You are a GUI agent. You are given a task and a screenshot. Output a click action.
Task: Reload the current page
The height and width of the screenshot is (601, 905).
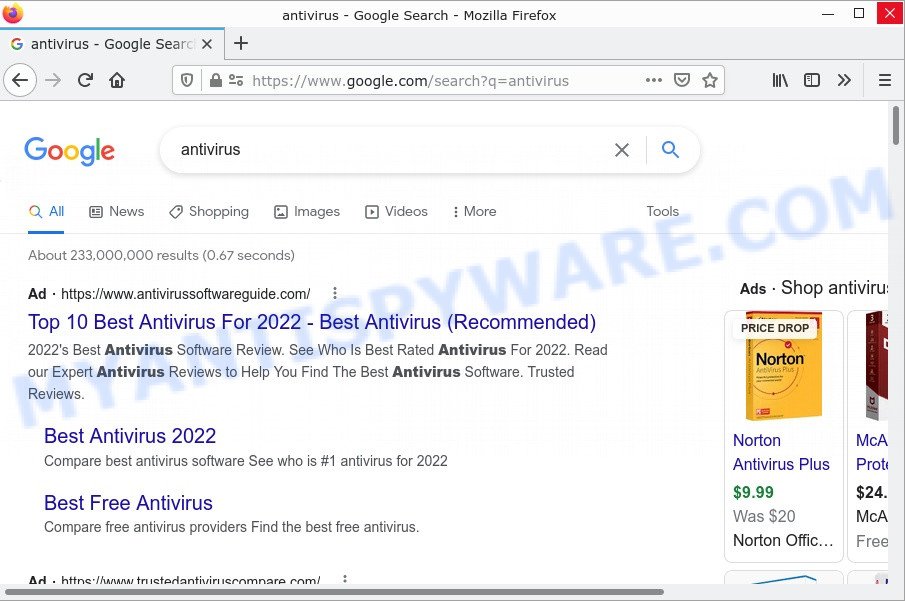[85, 80]
